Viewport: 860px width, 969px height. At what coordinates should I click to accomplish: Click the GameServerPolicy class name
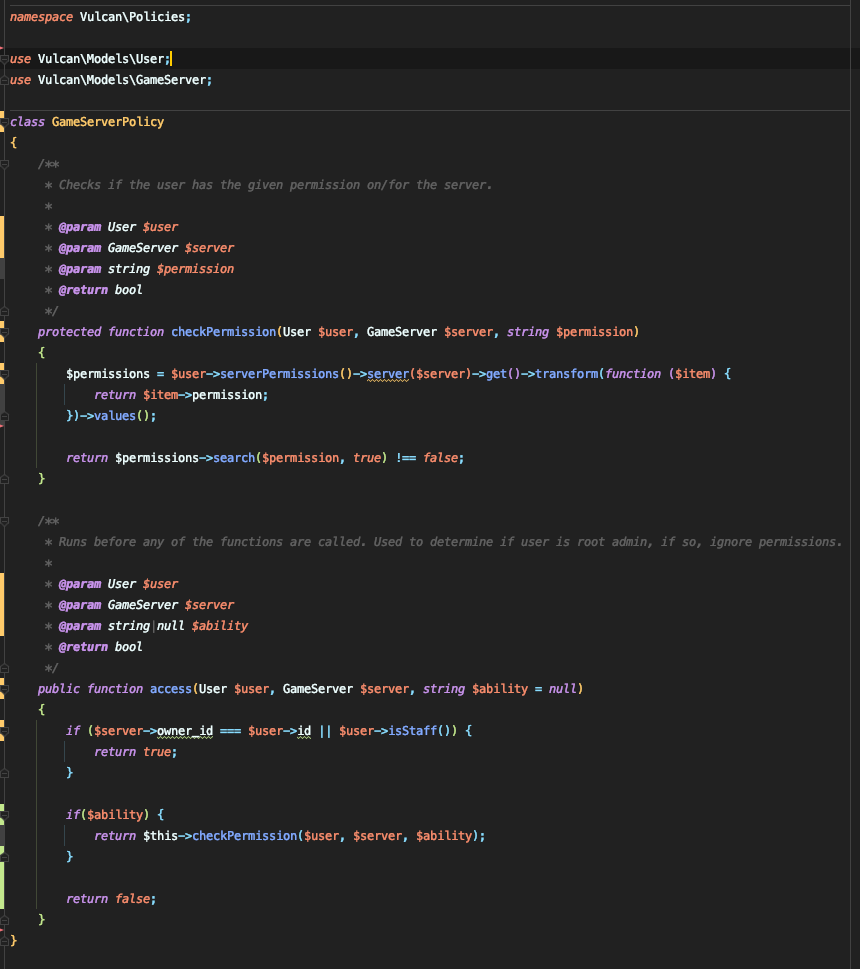click(x=107, y=122)
